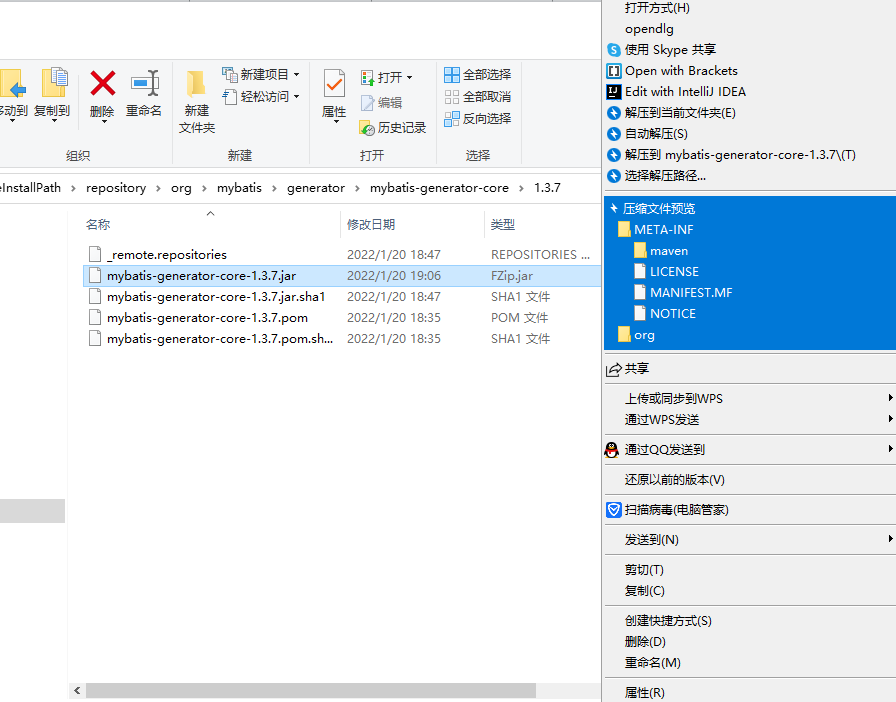Select mybatis-generator-core-1.3.7.jar.sha1 file

coord(342,297)
